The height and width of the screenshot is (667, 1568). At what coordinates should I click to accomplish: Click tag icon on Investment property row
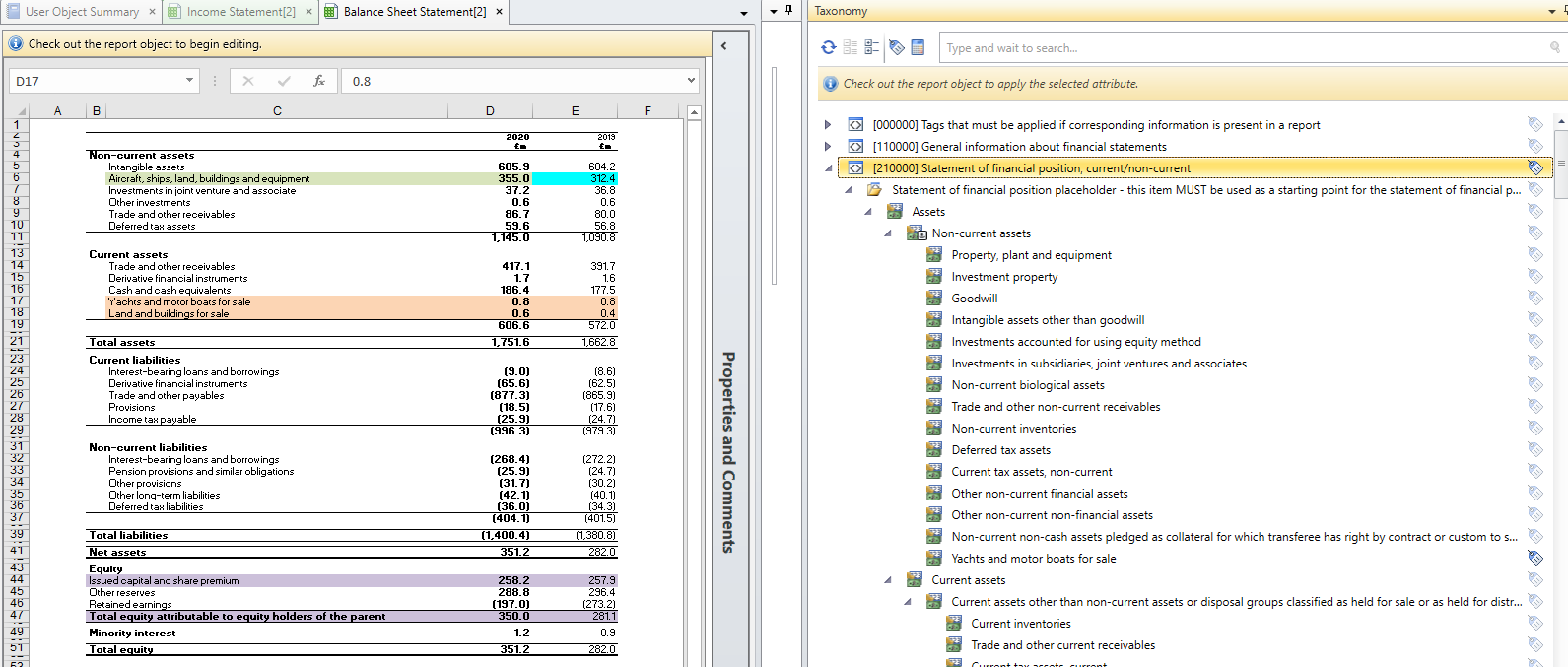tap(1535, 276)
